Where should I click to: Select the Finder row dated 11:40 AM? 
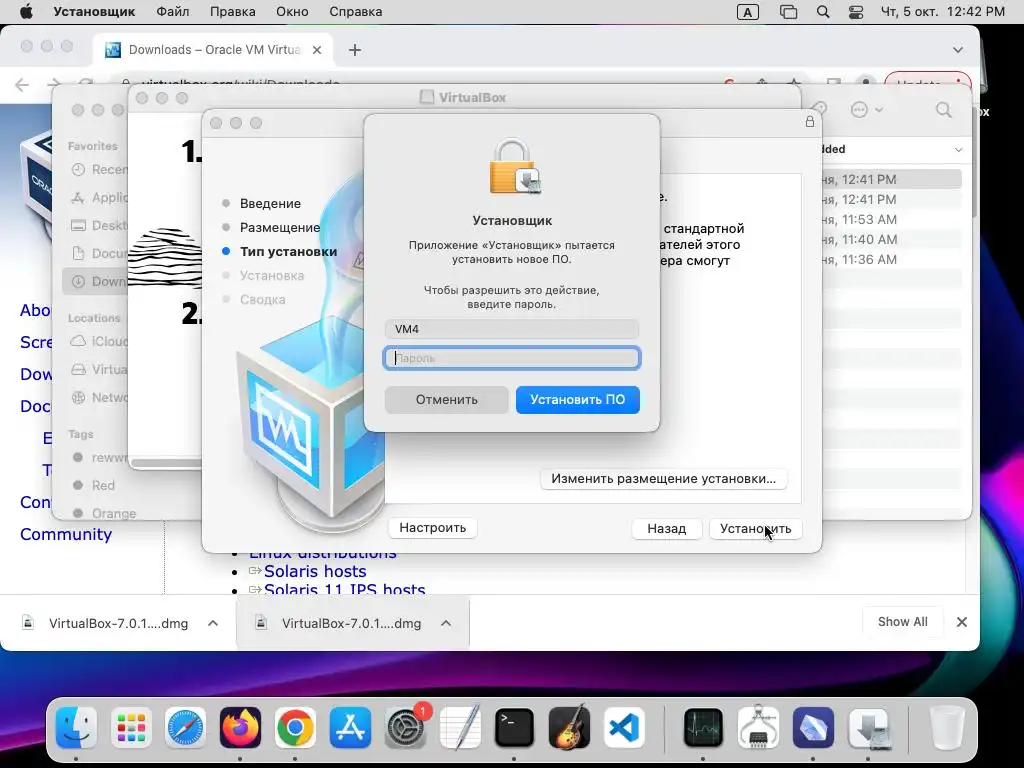891,239
